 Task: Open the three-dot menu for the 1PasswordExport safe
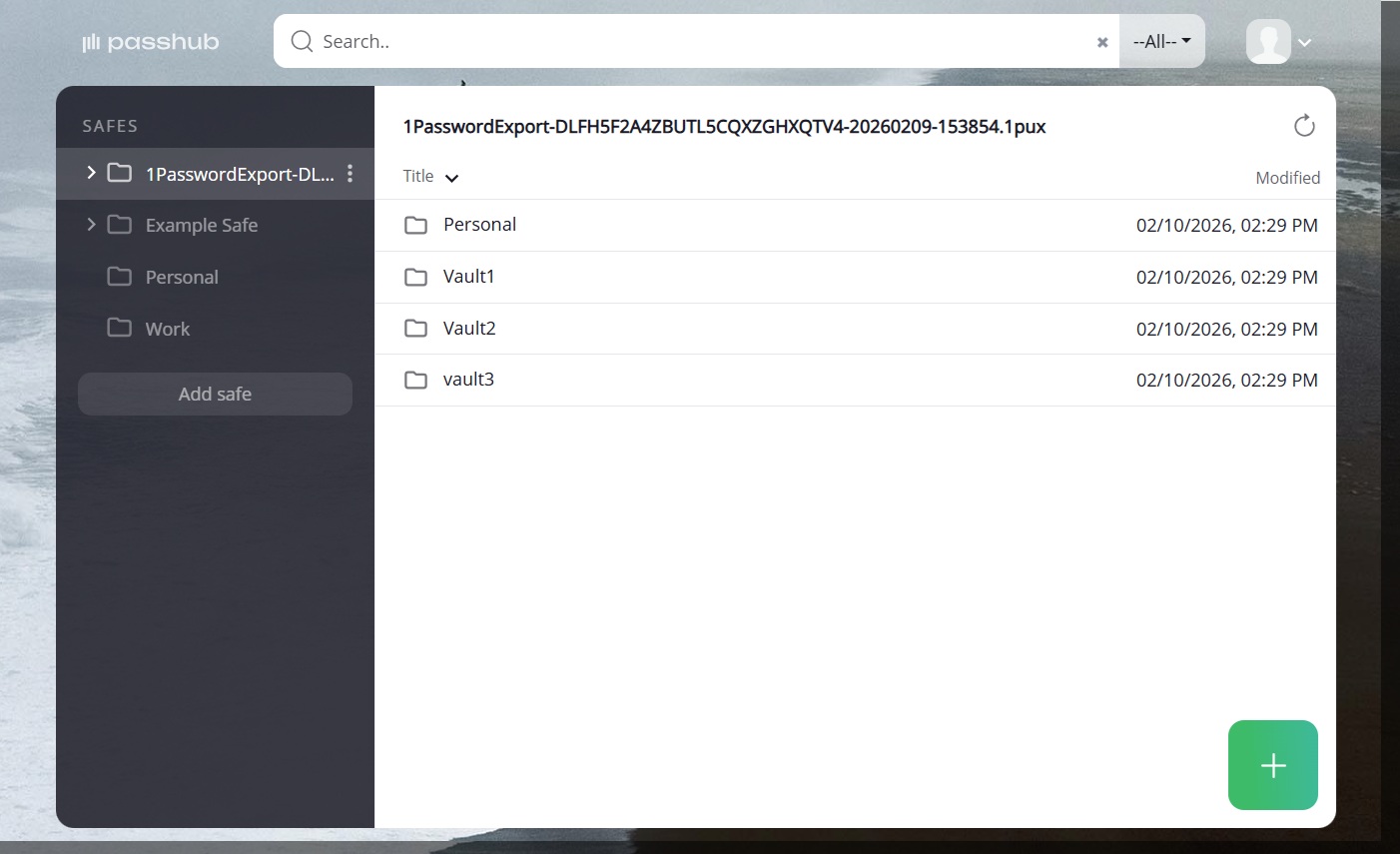[x=350, y=174]
